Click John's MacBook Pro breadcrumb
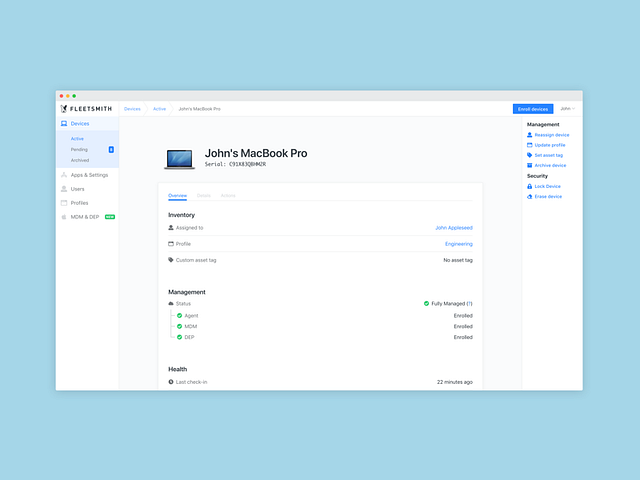The height and width of the screenshot is (480, 640). click(200, 109)
